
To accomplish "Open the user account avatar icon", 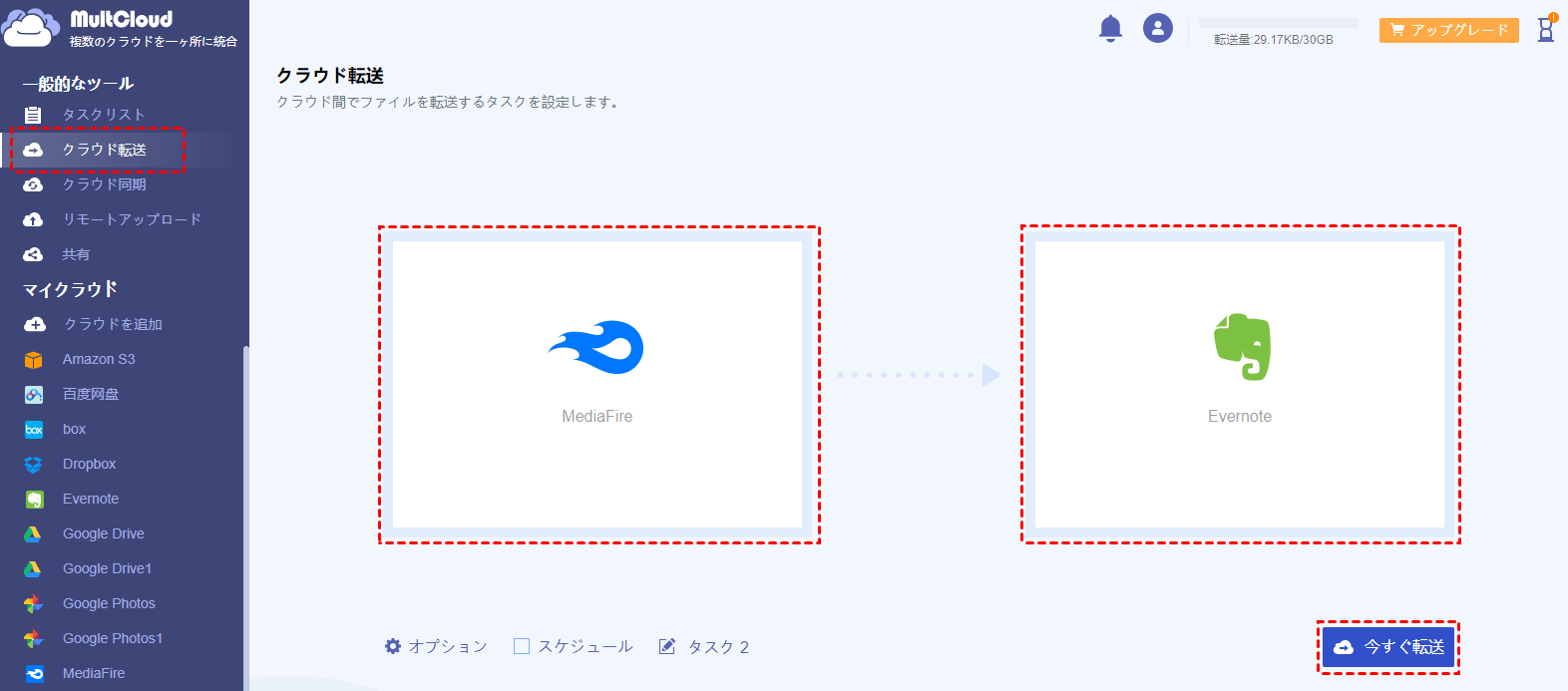I will (1158, 28).
